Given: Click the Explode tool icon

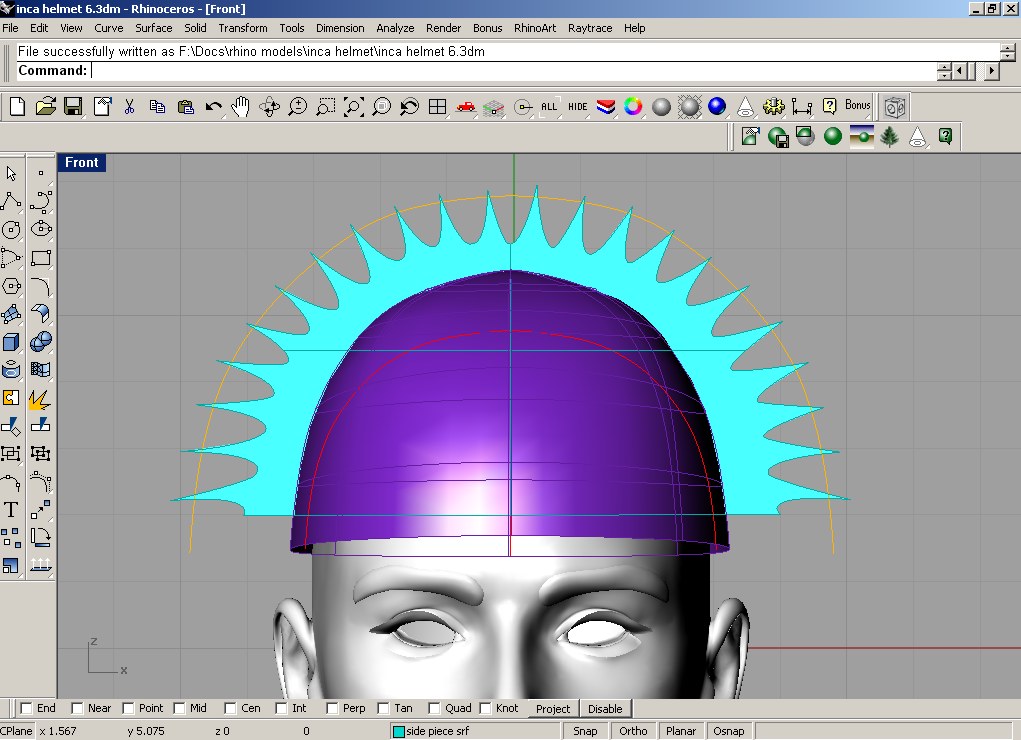Looking at the screenshot, I should click(x=40, y=399).
